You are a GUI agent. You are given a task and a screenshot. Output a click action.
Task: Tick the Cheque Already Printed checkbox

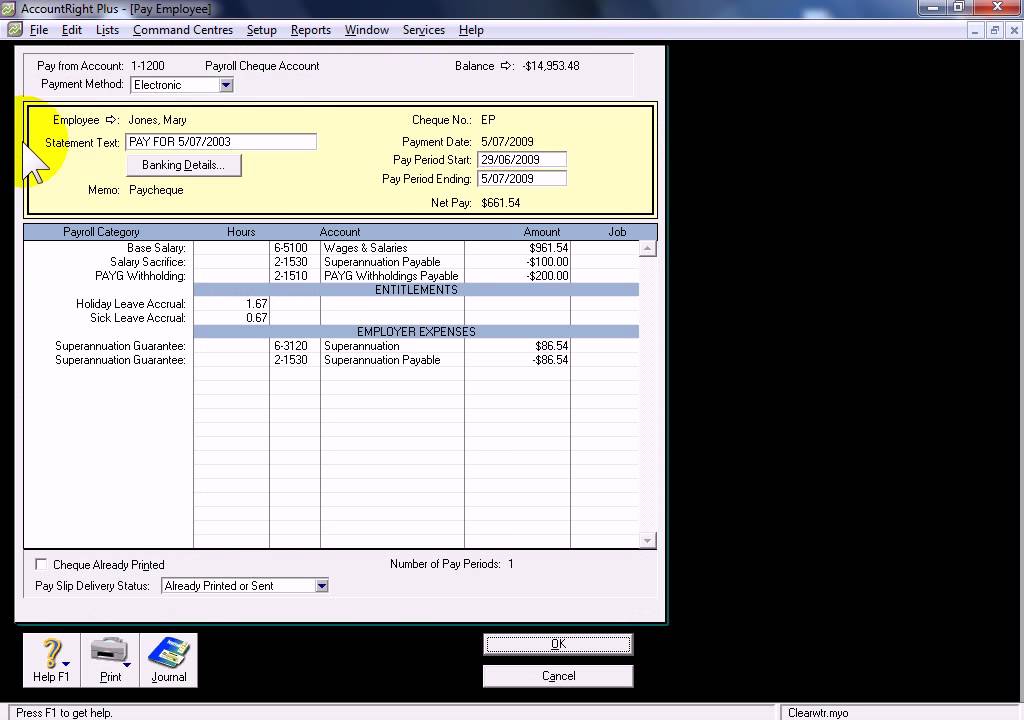click(41, 564)
